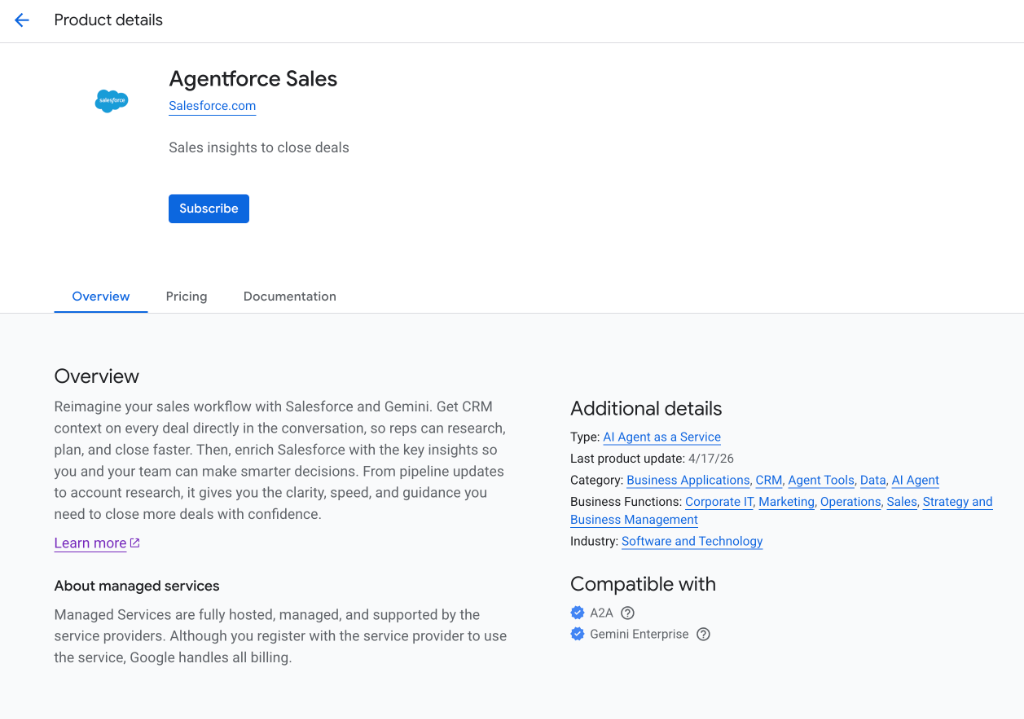Screen dimensions: 1024x719
Task: Open the Agent Tools category link
Action: (821, 480)
